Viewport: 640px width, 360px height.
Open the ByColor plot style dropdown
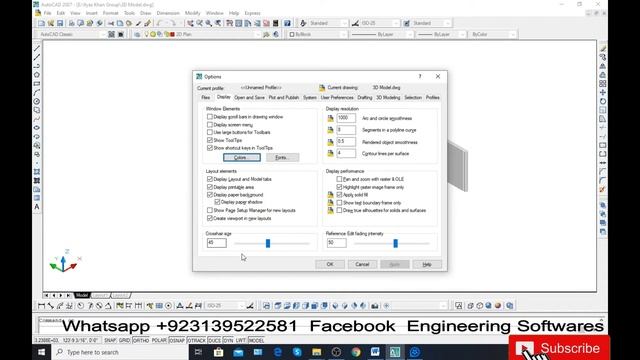(493, 34)
